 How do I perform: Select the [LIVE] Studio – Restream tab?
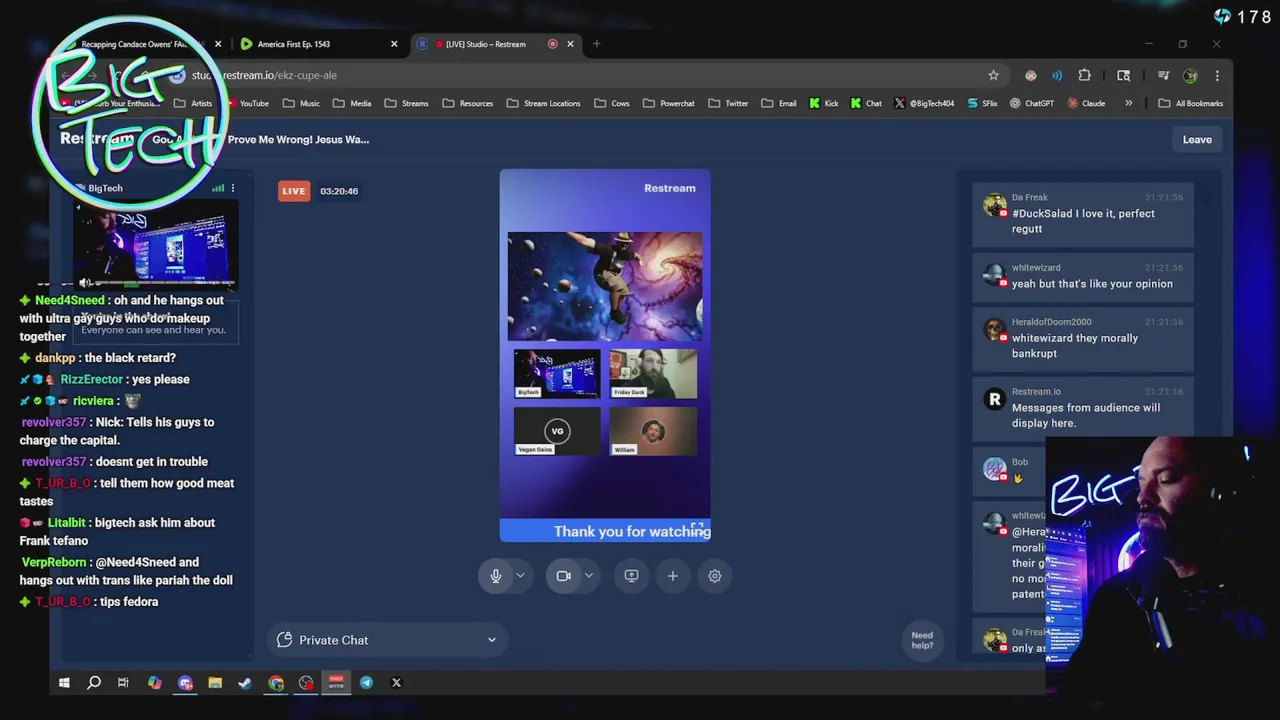[x=495, y=44]
